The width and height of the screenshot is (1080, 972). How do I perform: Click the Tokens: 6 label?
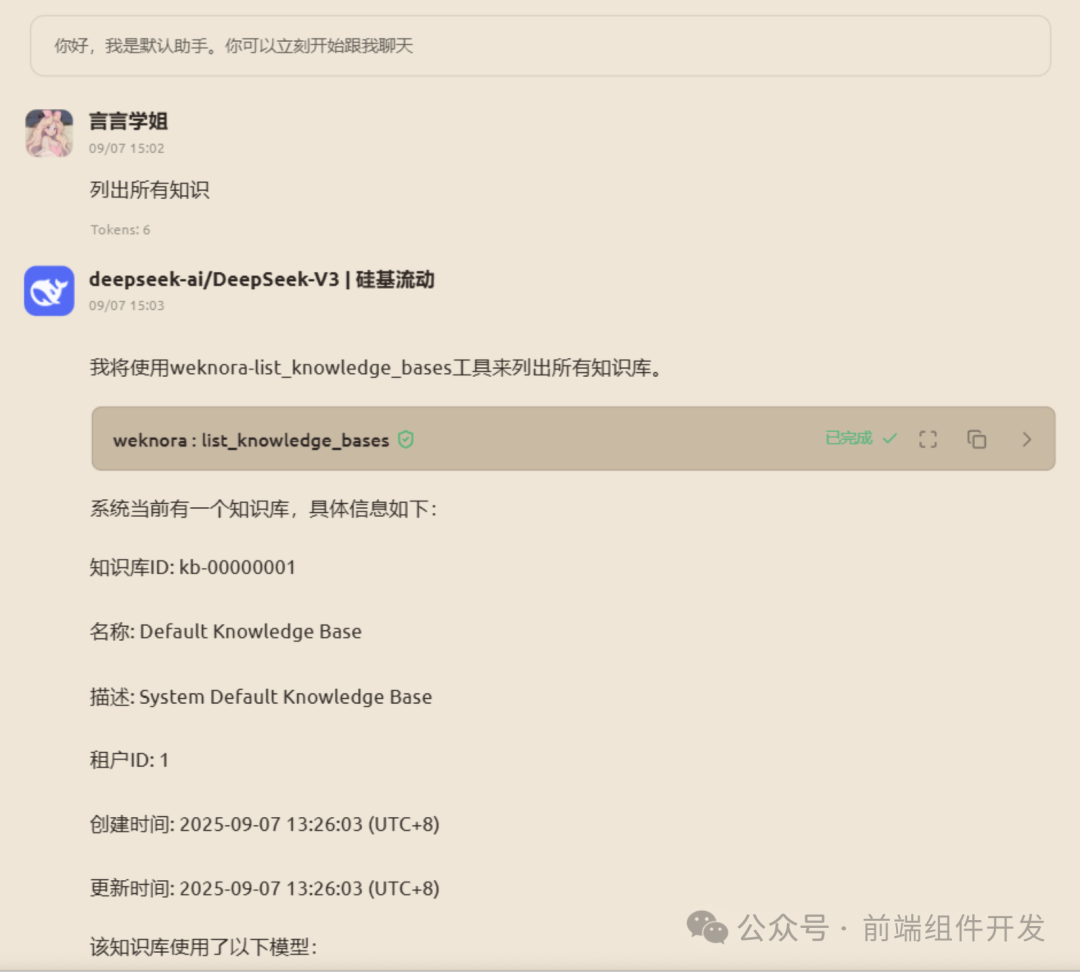[120, 229]
